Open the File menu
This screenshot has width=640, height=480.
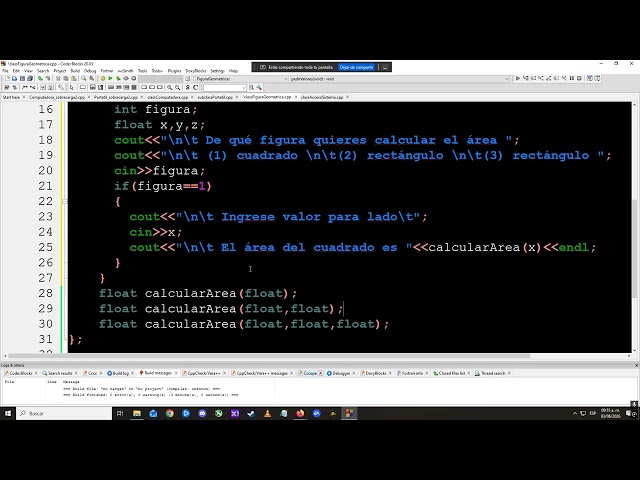click(x=5, y=71)
